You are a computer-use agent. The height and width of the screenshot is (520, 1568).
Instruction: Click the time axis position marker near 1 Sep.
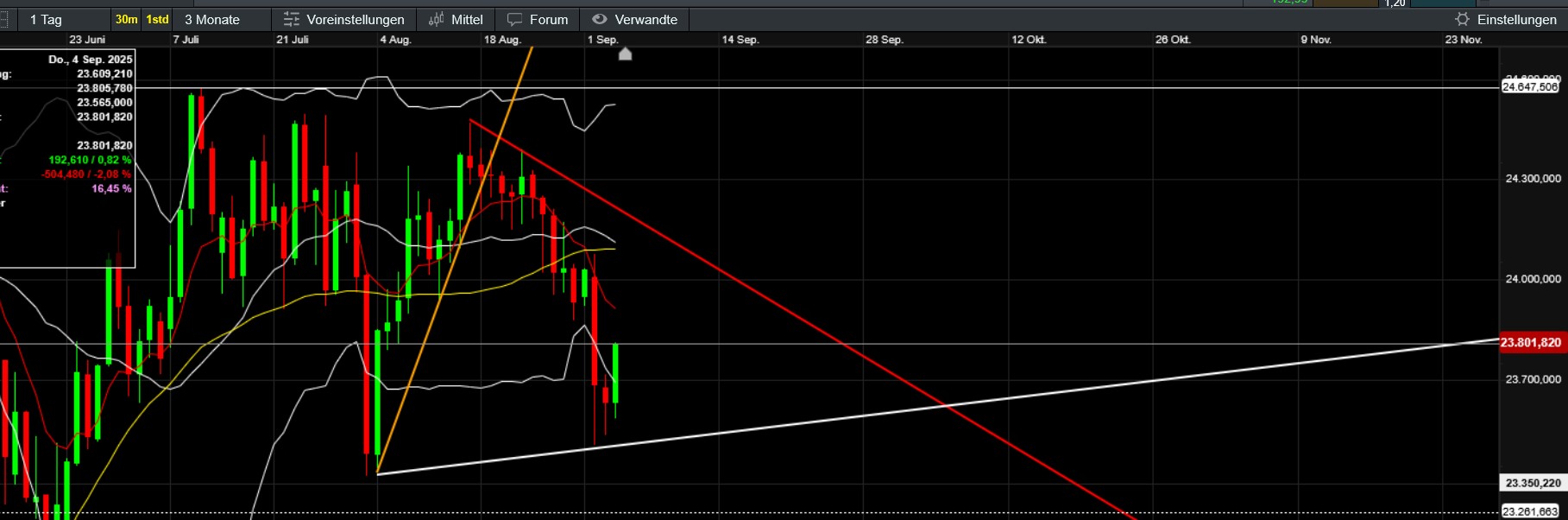coord(626,54)
